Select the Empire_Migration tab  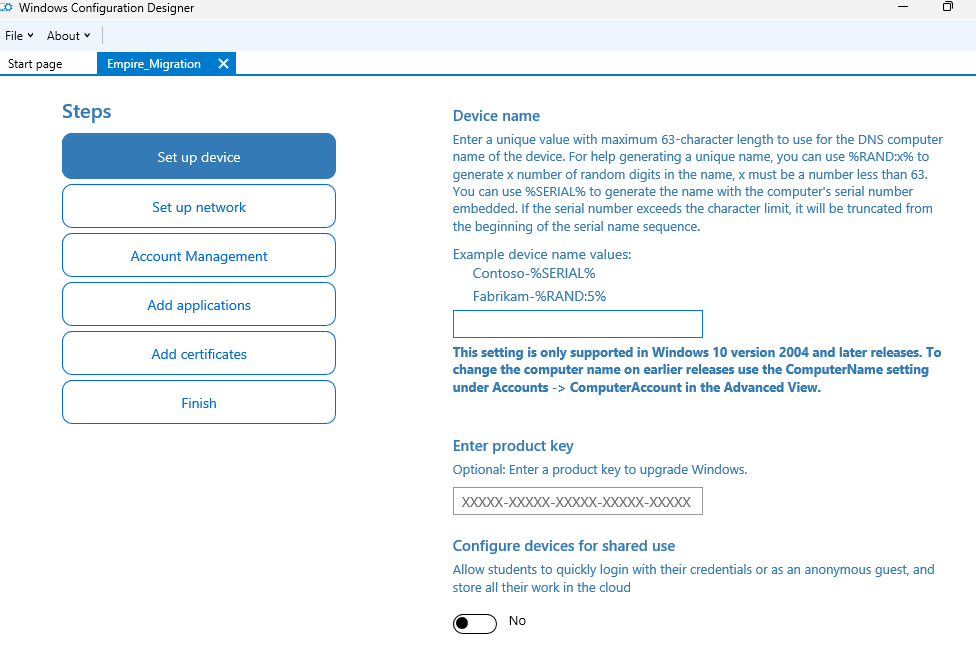155,62
